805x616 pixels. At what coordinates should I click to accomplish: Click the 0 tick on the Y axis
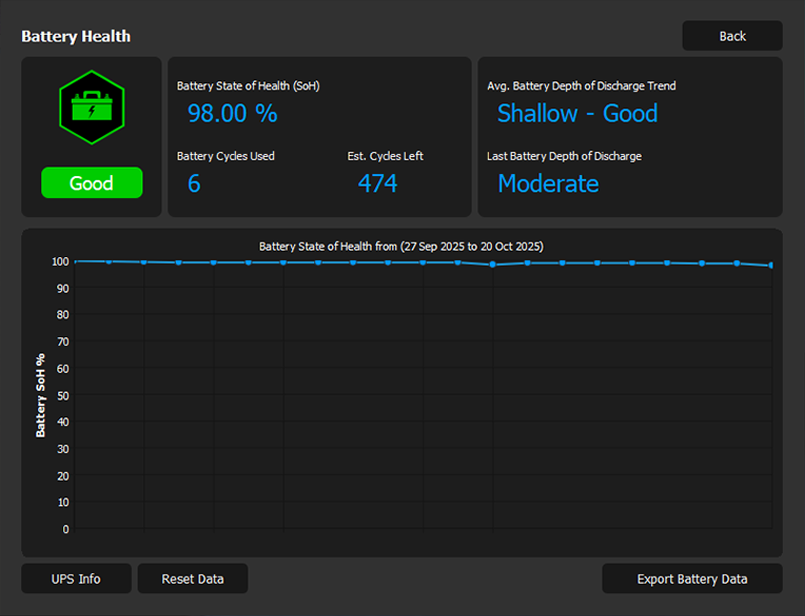(x=66, y=529)
